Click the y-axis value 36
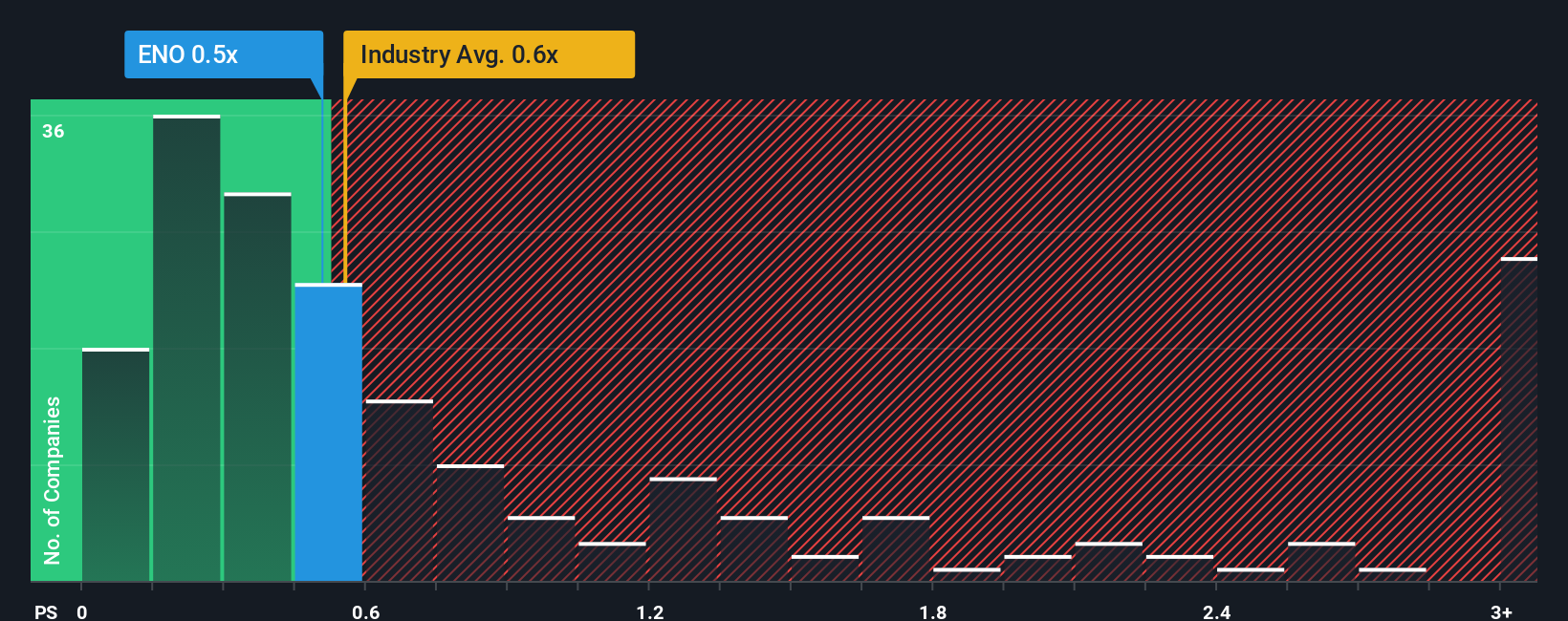The width and height of the screenshot is (1568, 621). [54, 131]
